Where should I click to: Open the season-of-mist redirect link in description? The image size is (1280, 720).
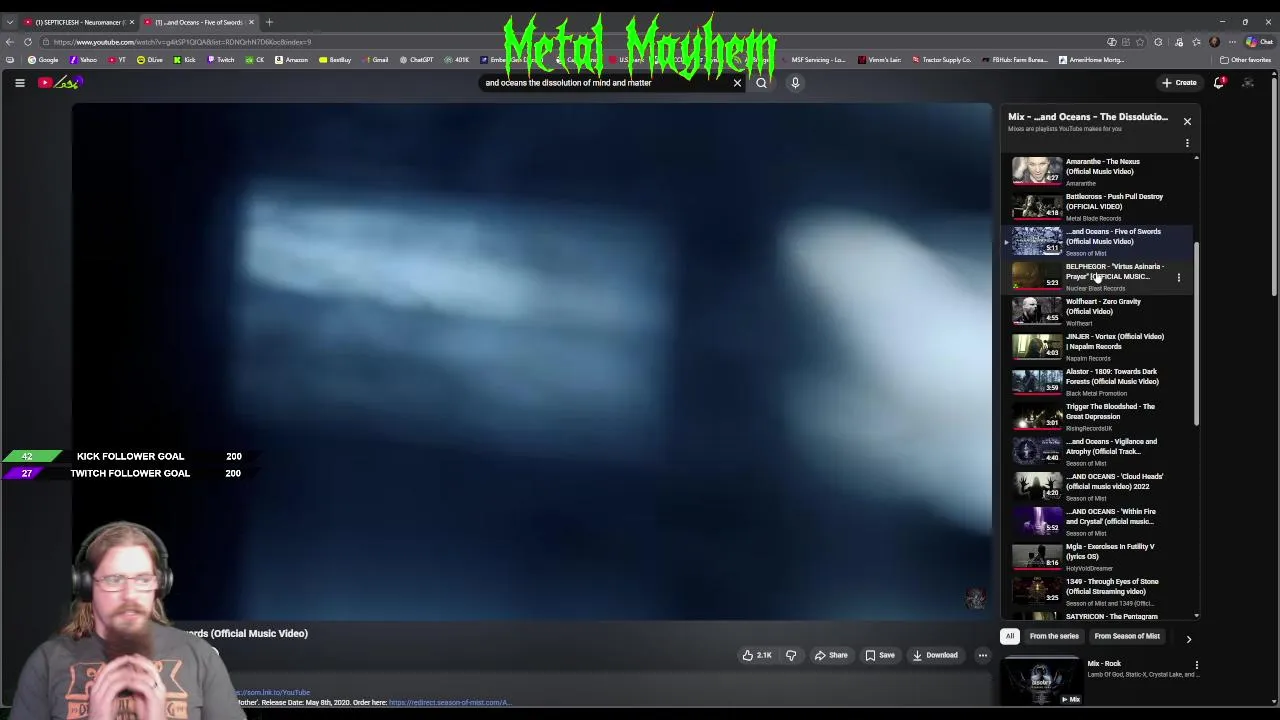click(449, 702)
